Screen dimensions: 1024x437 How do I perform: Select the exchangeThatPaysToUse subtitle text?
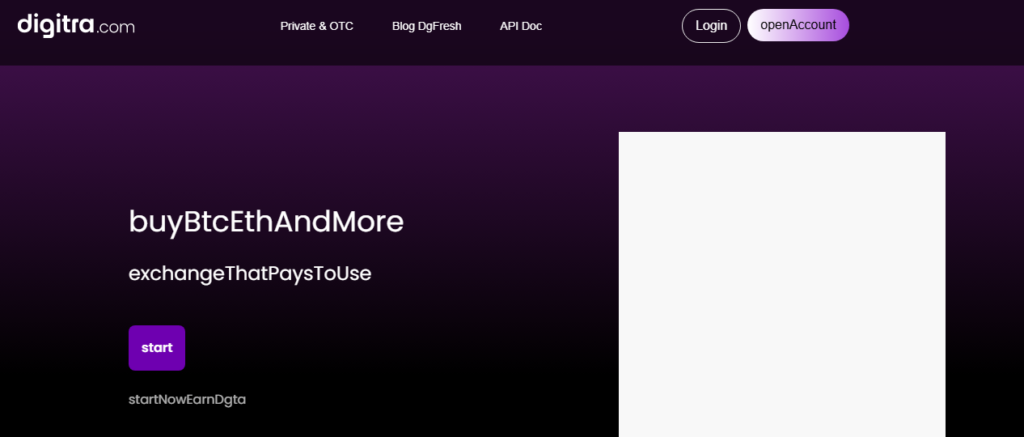(x=250, y=273)
